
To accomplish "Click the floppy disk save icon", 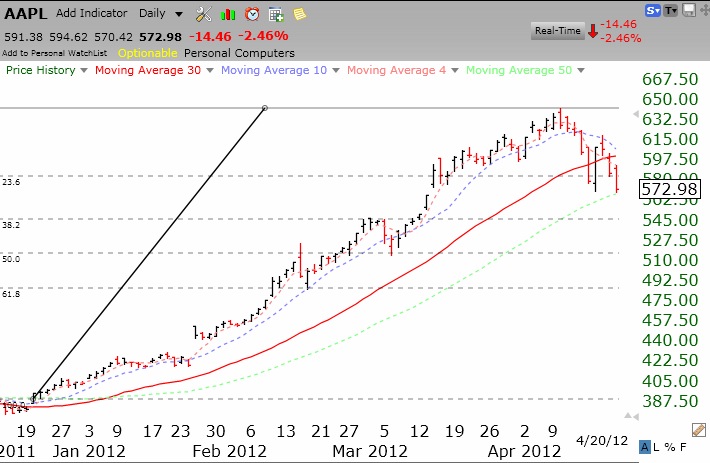I will [689, 10].
